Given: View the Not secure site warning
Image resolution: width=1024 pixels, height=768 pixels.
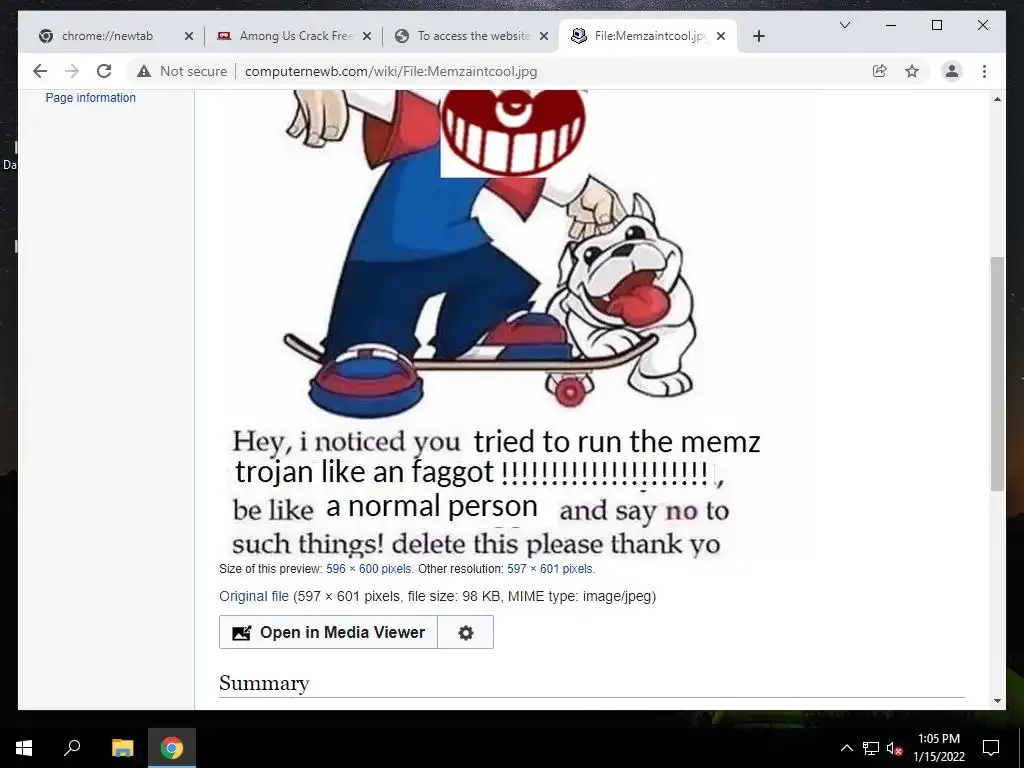Looking at the screenshot, I should pyautogui.click(x=182, y=71).
